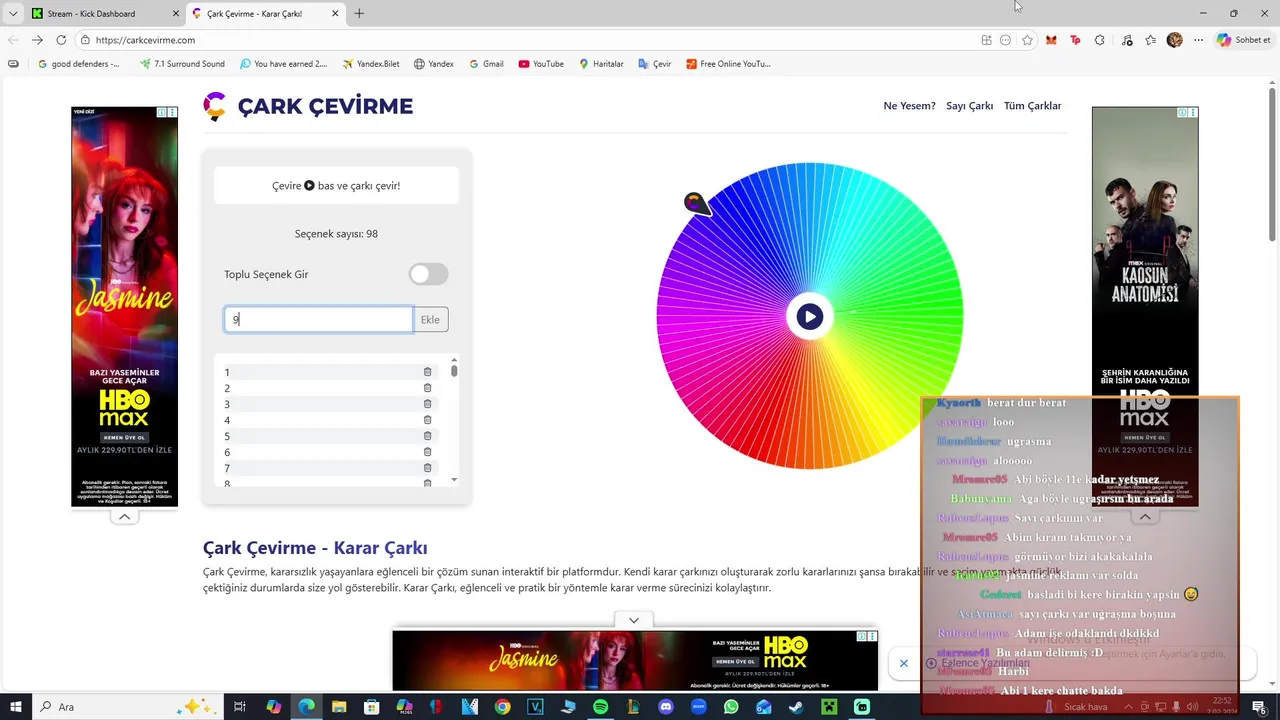Open the browser profile avatar
This screenshot has height=720, width=1280.
click(1174, 40)
